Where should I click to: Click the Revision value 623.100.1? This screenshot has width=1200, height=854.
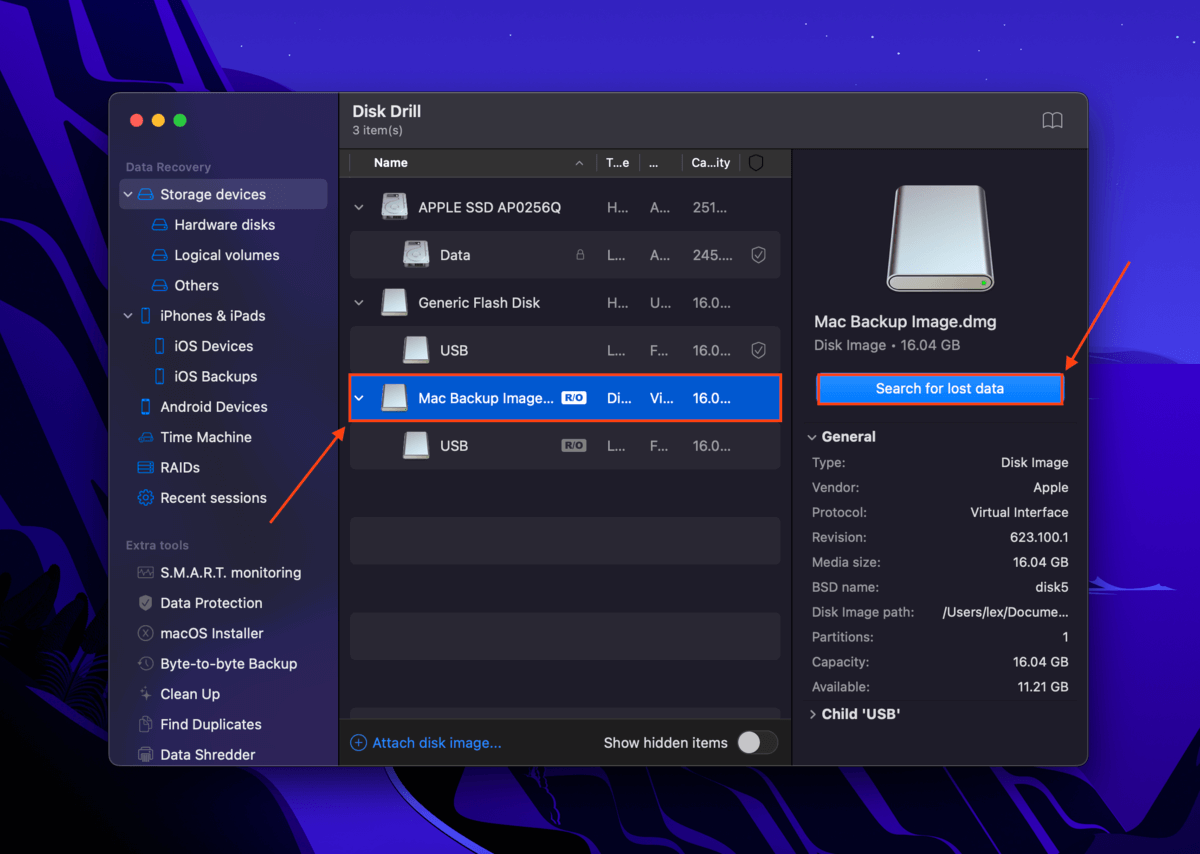(x=1038, y=537)
